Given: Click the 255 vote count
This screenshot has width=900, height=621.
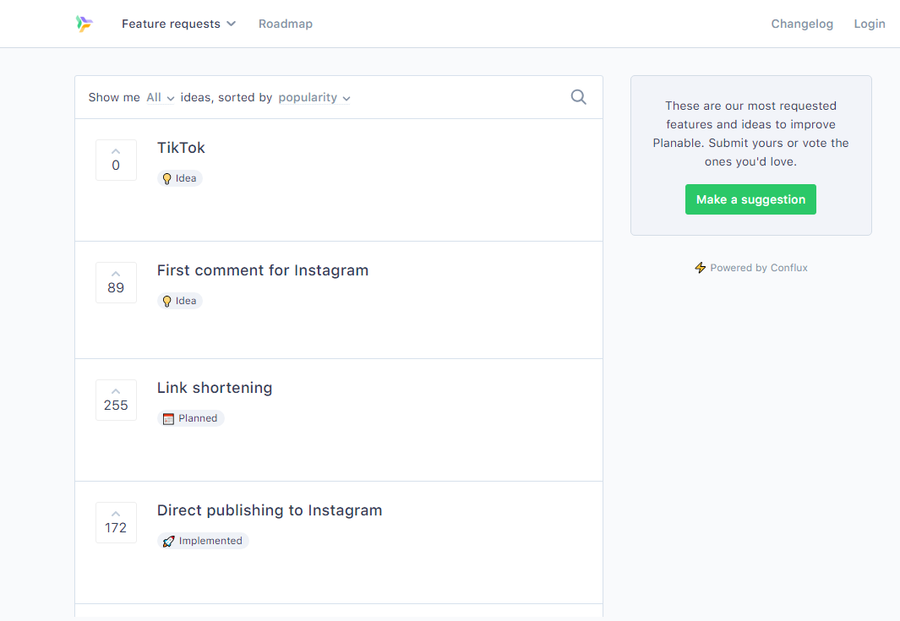Looking at the screenshot, I should [x=116, y=405].
